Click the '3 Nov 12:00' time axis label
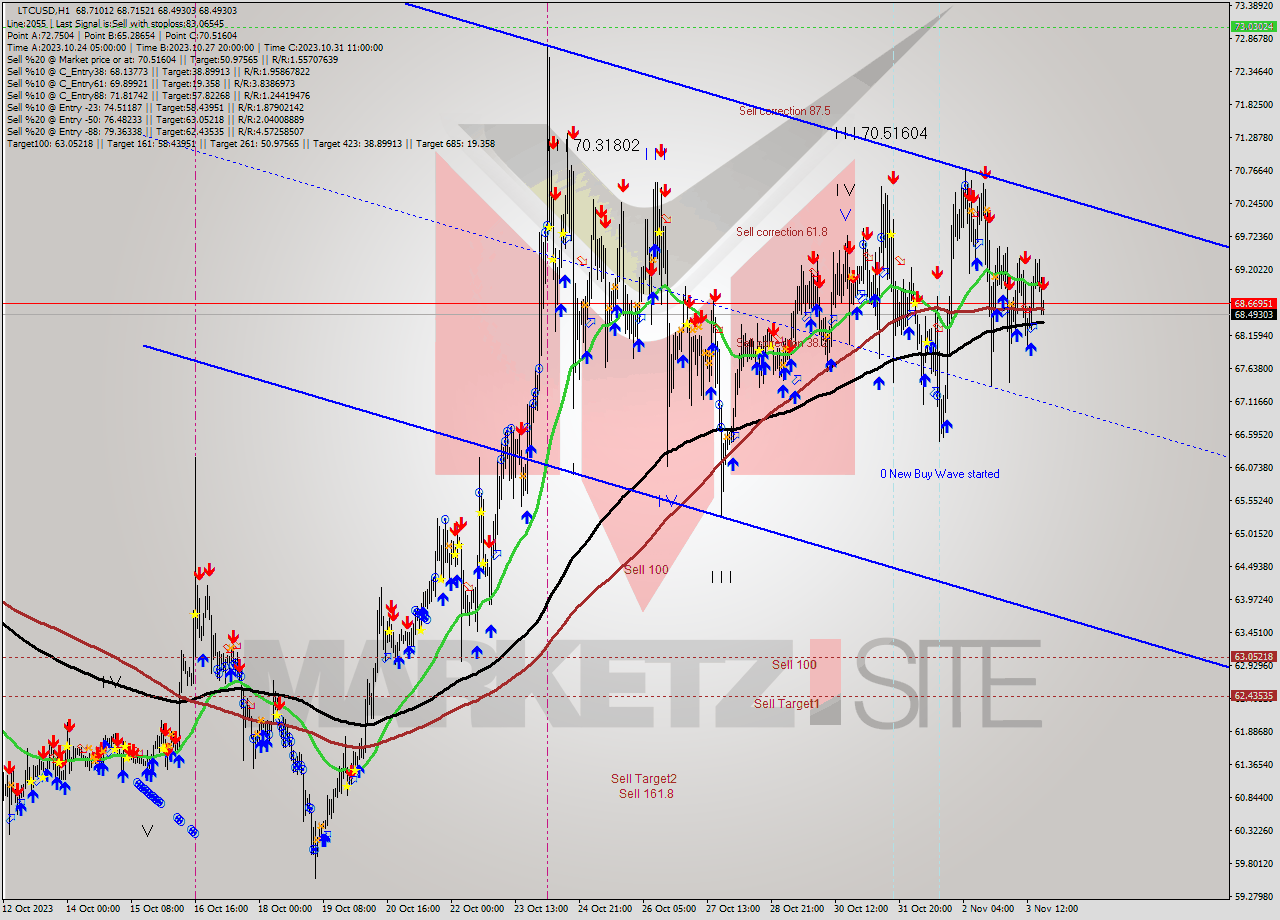Image resolution: width=1280 pixels, height=920 pixels. tap(1051, 909)
